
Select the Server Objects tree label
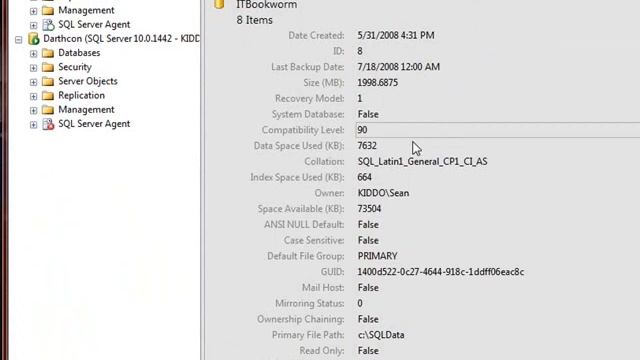point(88,81)
